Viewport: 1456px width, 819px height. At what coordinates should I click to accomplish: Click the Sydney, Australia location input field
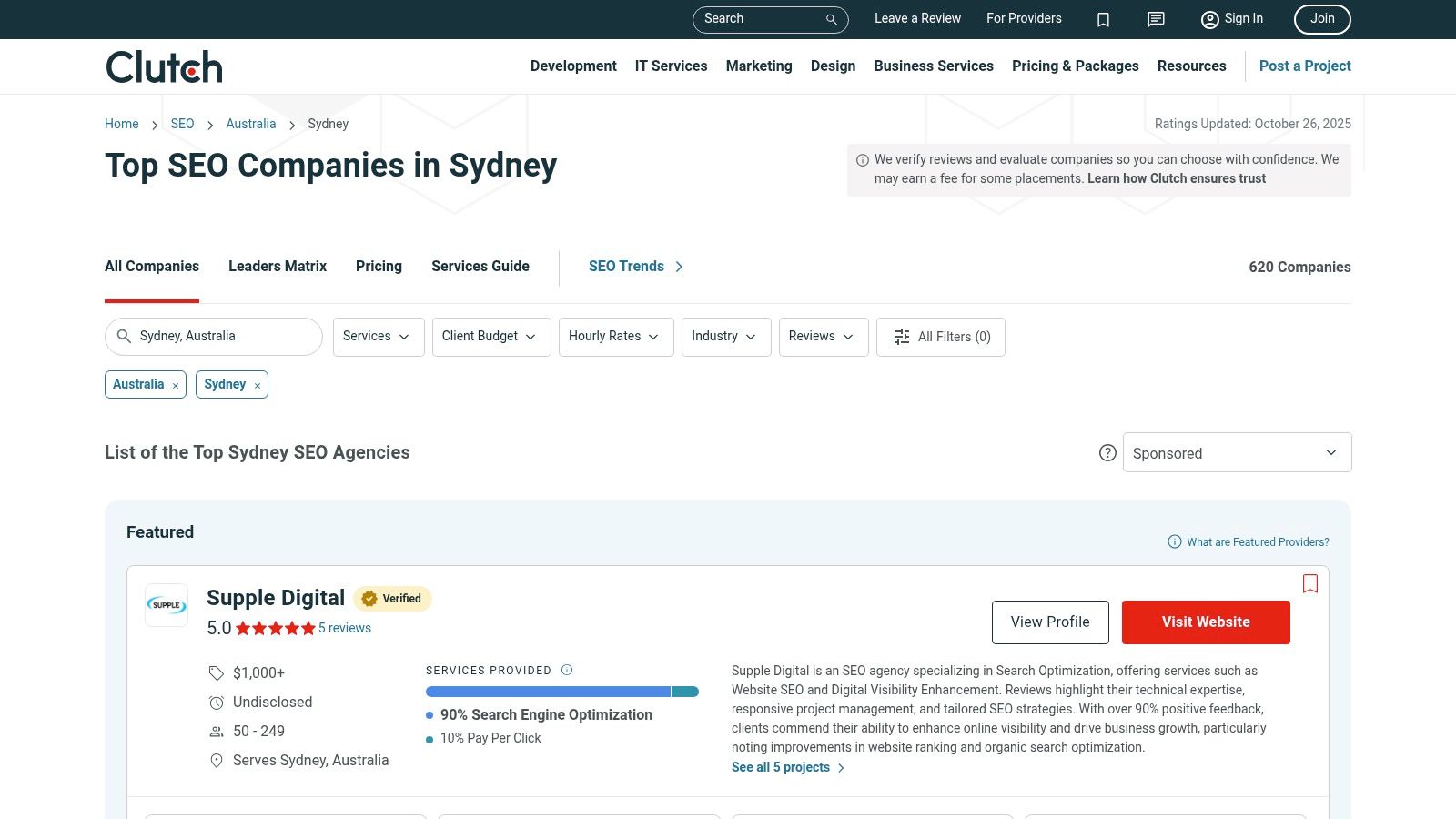[x=213, y=336]
